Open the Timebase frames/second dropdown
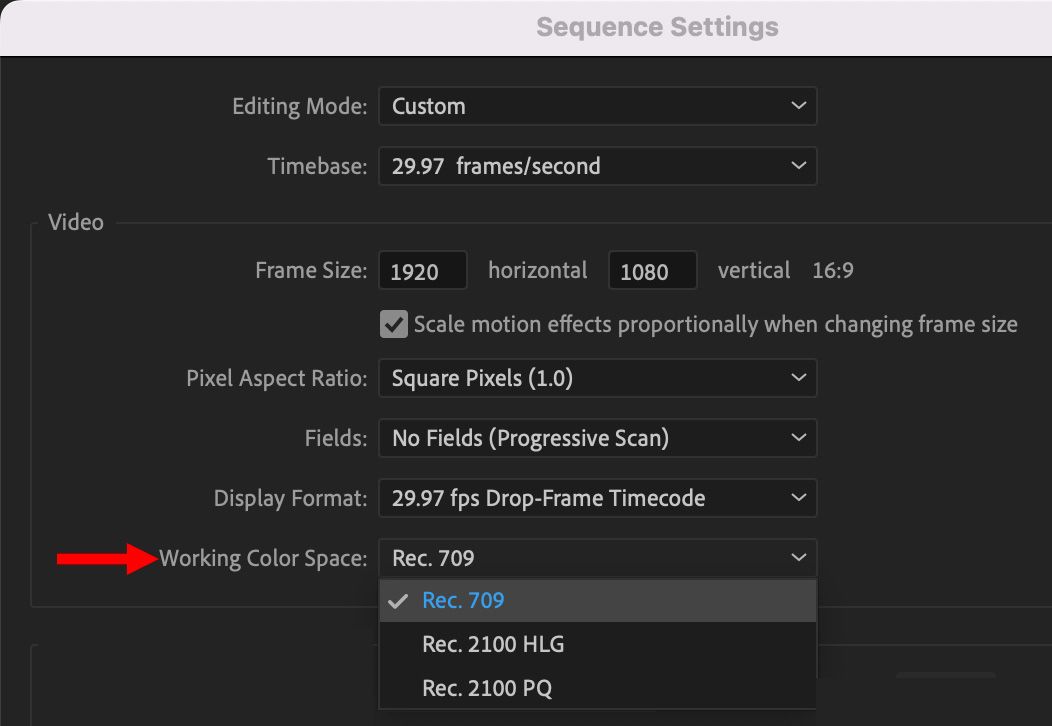The image size is (1052, 726). (x=597, y=166)
